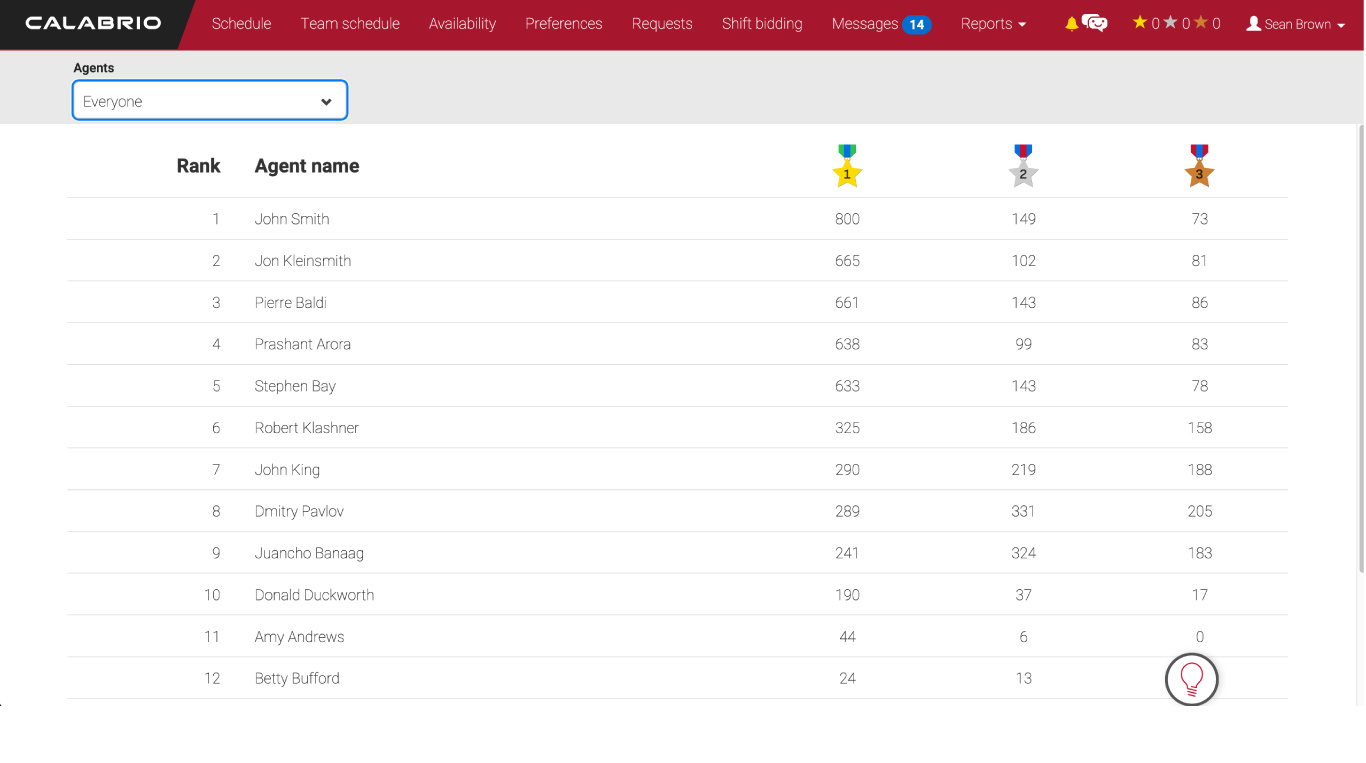Click the silver medal column header
The height and width of the screenshot is (763, 1366).
click(1023, 166)
